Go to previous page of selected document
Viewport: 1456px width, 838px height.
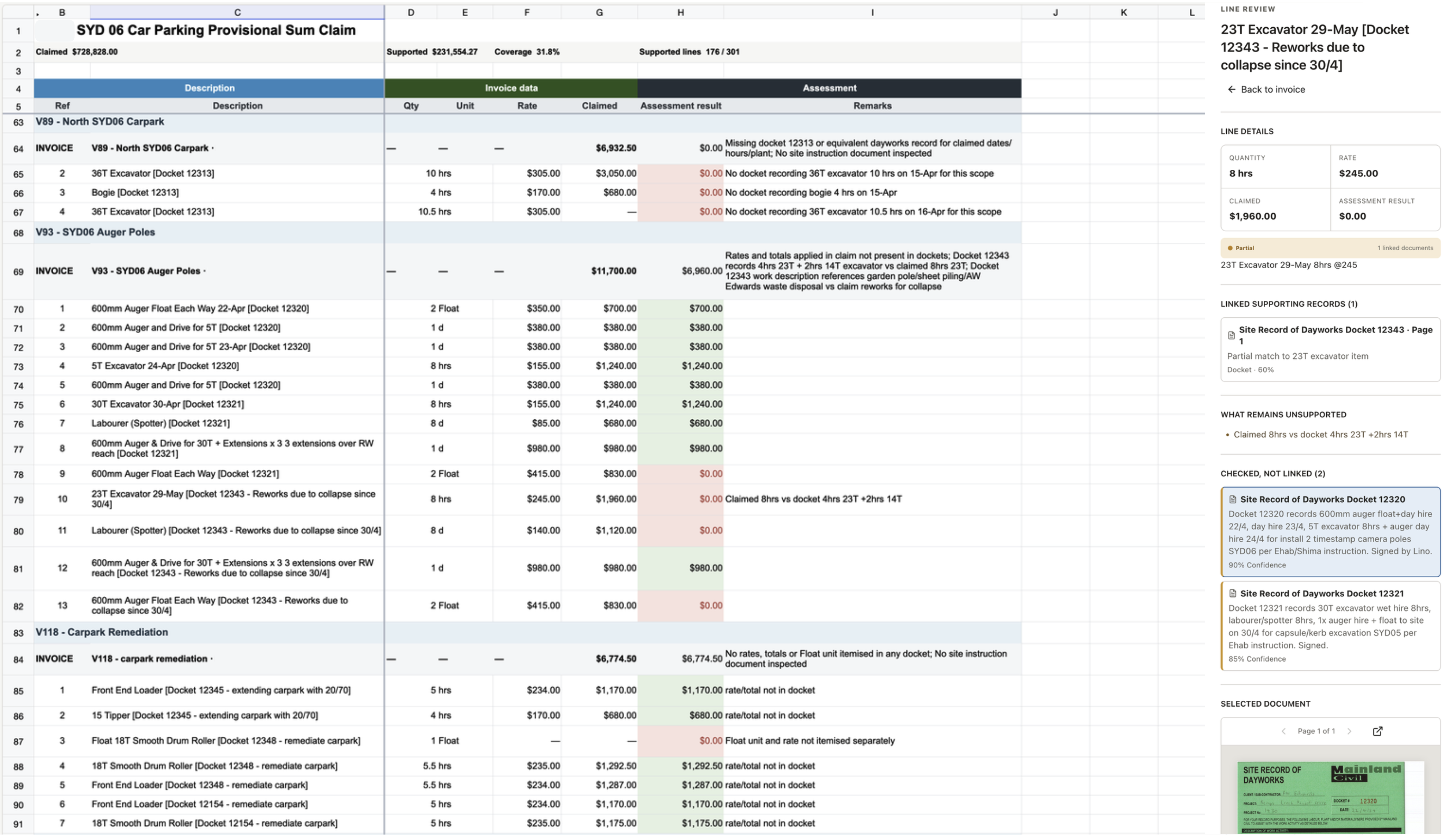point(1283,731)
